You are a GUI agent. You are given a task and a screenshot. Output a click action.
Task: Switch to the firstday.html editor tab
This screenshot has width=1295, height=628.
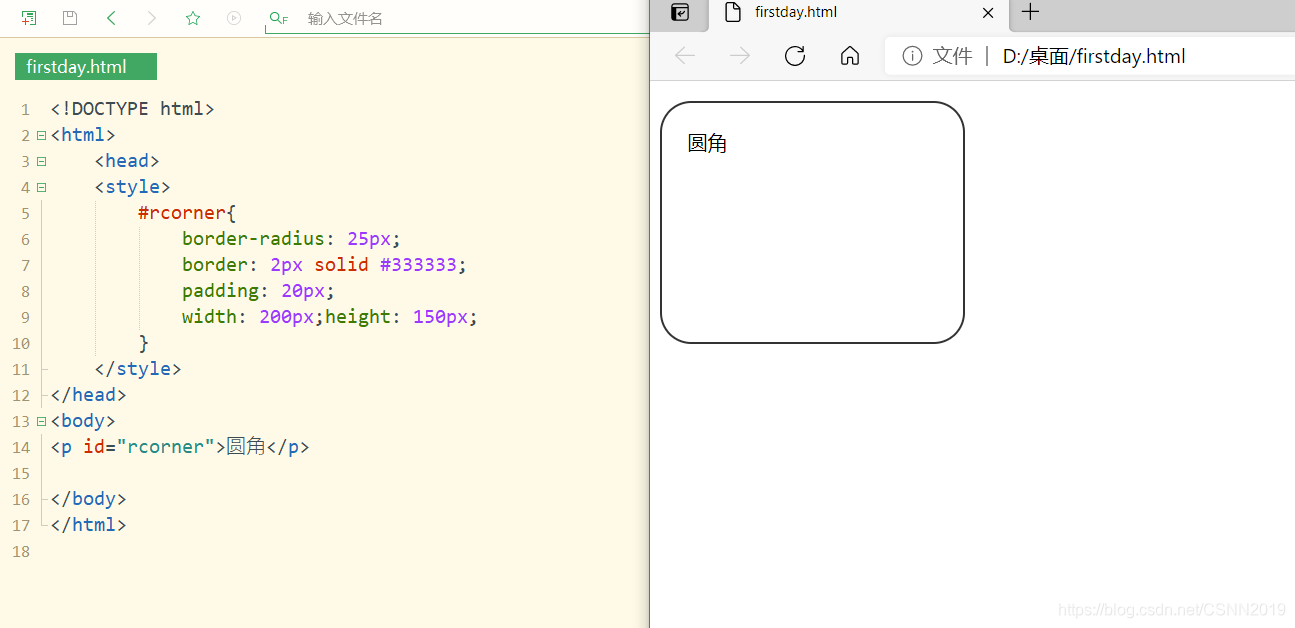coord(86,67)
